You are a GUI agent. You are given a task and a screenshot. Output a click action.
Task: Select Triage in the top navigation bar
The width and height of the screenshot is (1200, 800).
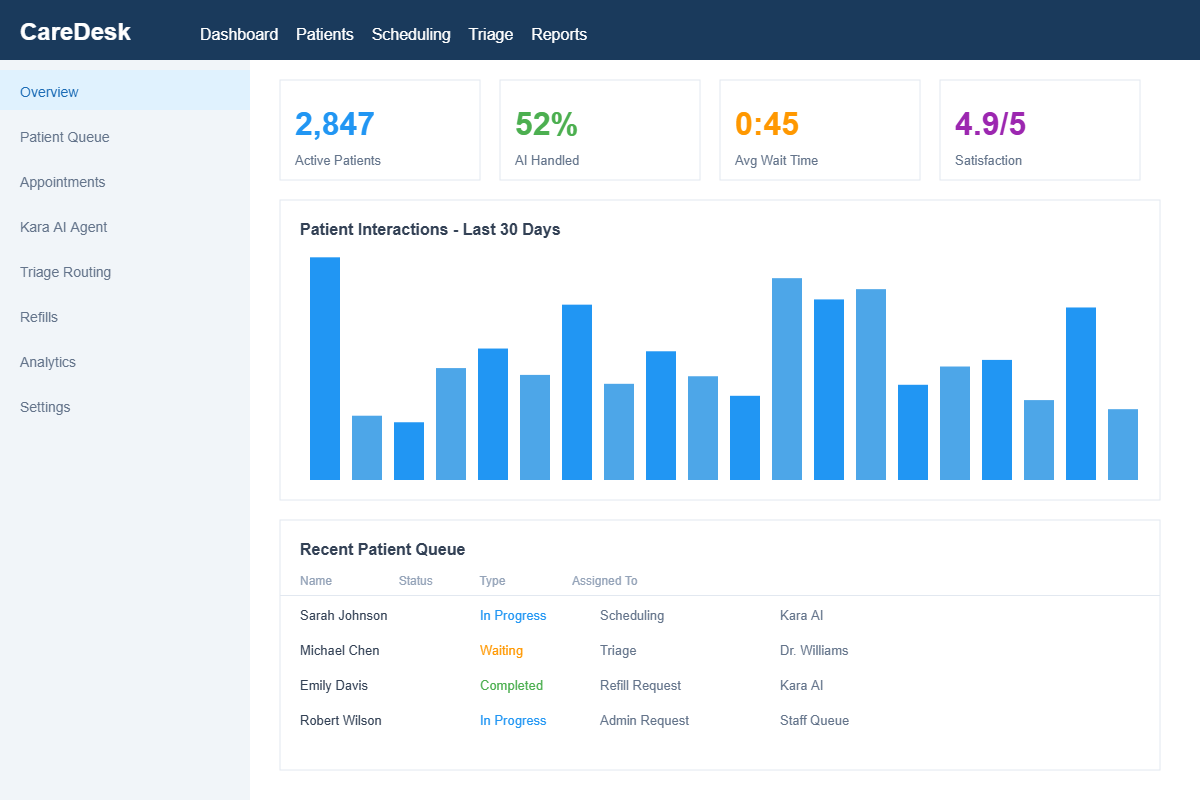pos(491,34)
